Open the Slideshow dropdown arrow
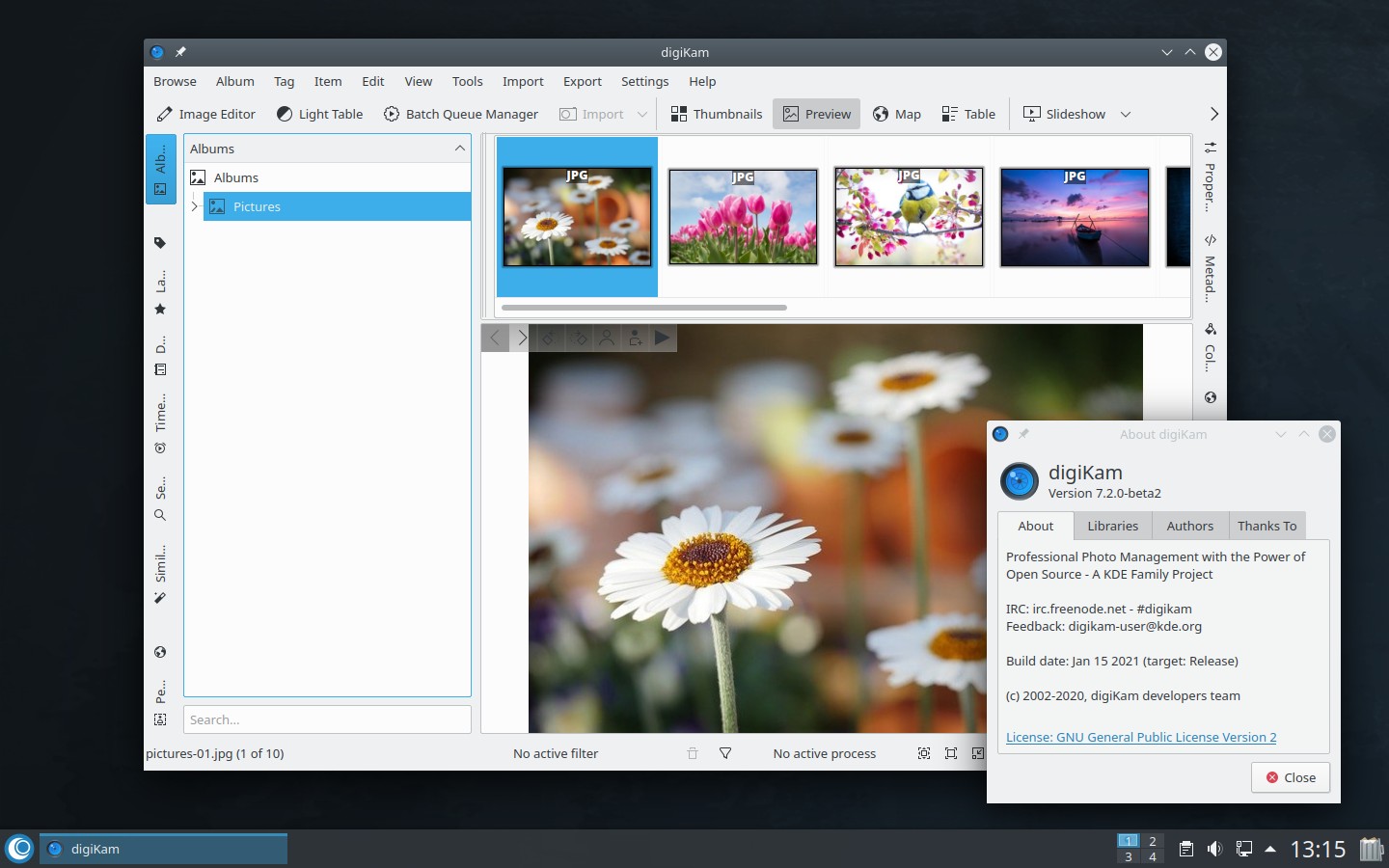This screenshot has height=868, width=1389. click(x=1126, y=114)
